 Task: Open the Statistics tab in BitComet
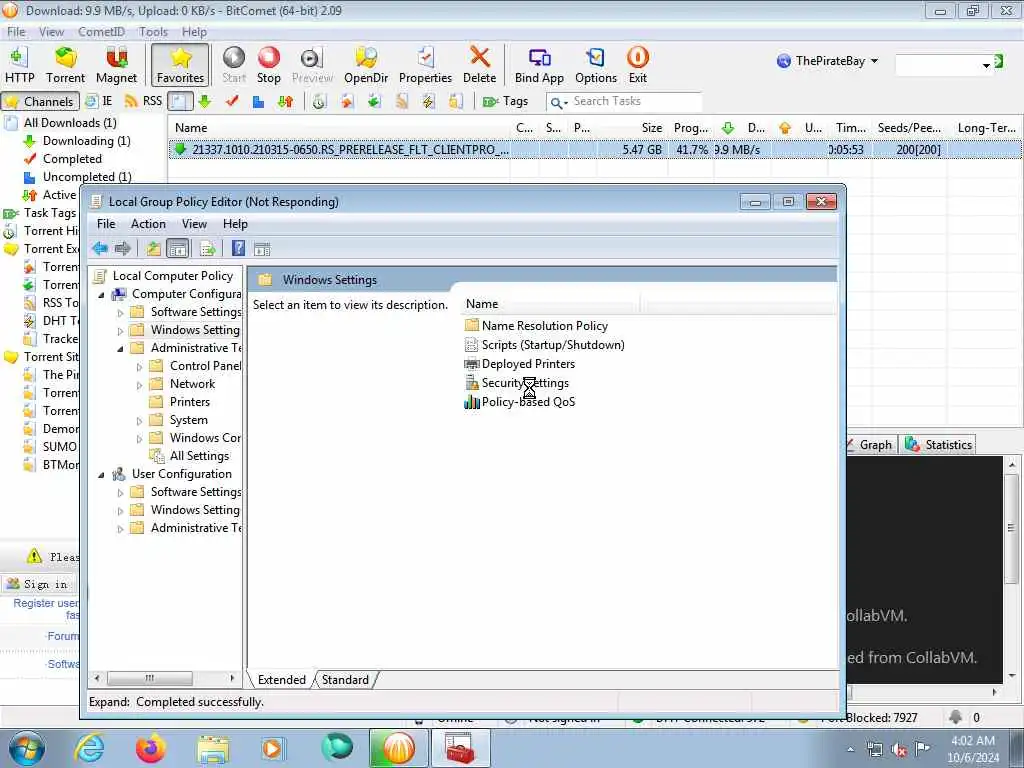tap(939, 445)
